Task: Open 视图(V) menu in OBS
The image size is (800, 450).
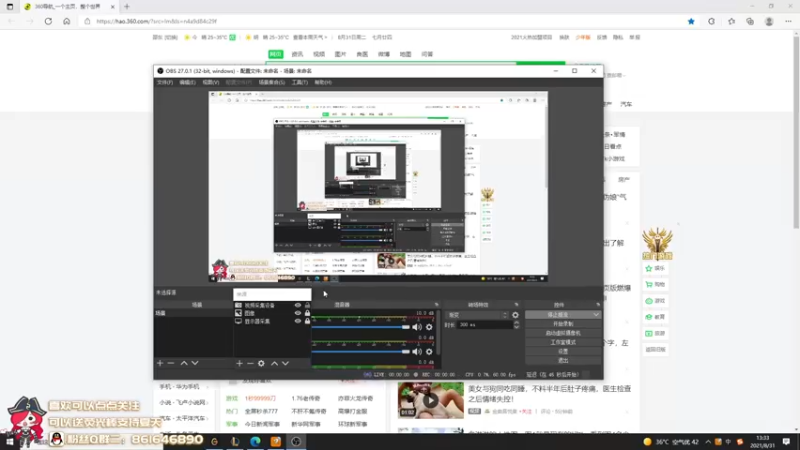Action: 211,82
